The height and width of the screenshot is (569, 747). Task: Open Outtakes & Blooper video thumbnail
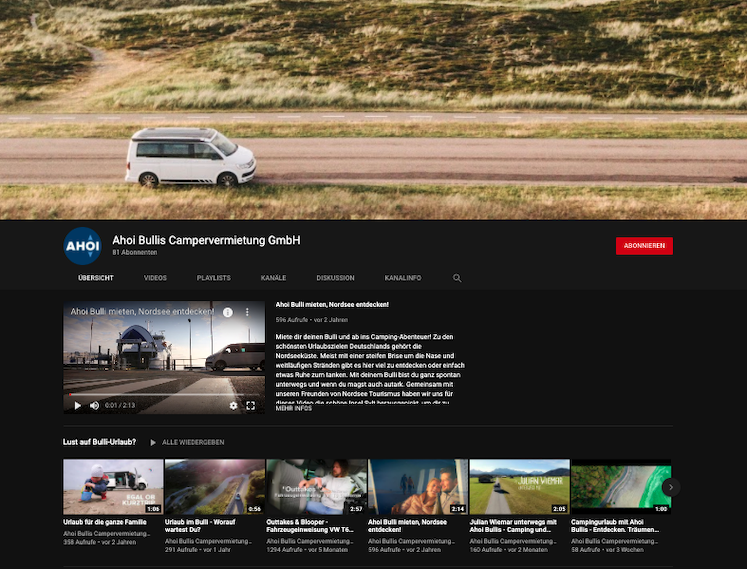point(316,487)
